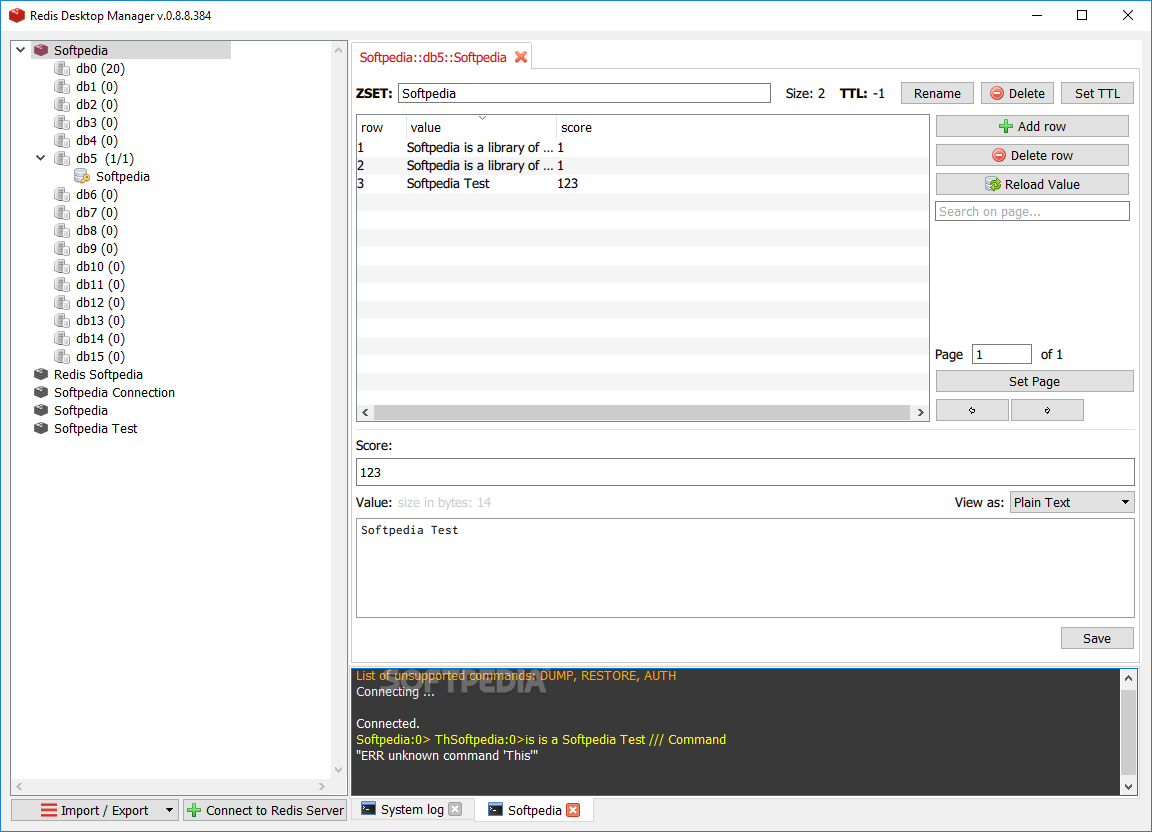Viewport: 1152px width, 832px height.
Task: Click the Softpedia Test connection icon
Action: pyautogui.click(x=41, y=428)
